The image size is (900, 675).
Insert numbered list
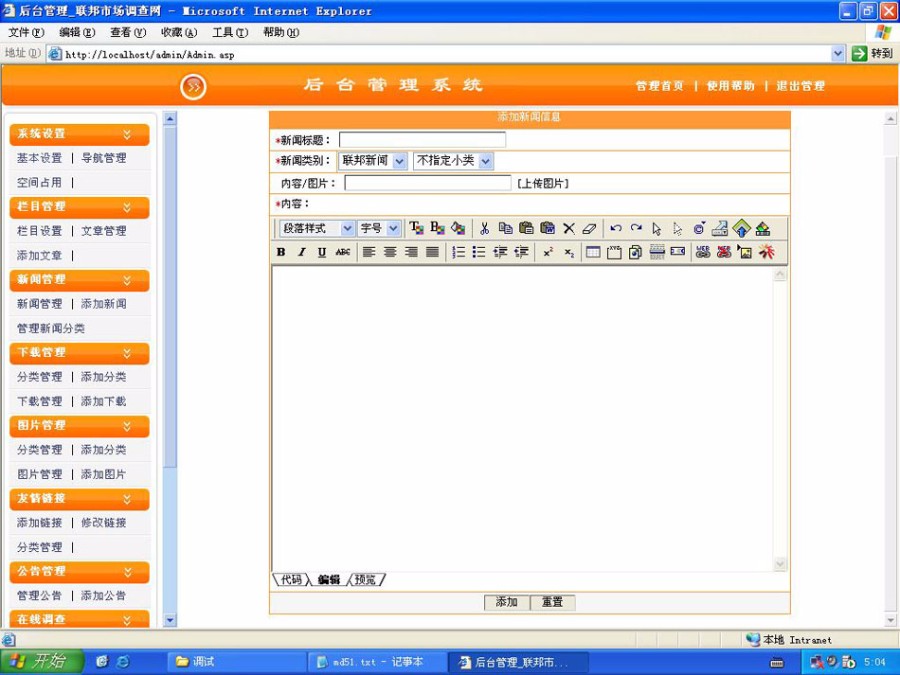pyautogui.click(x=458, y=252)
